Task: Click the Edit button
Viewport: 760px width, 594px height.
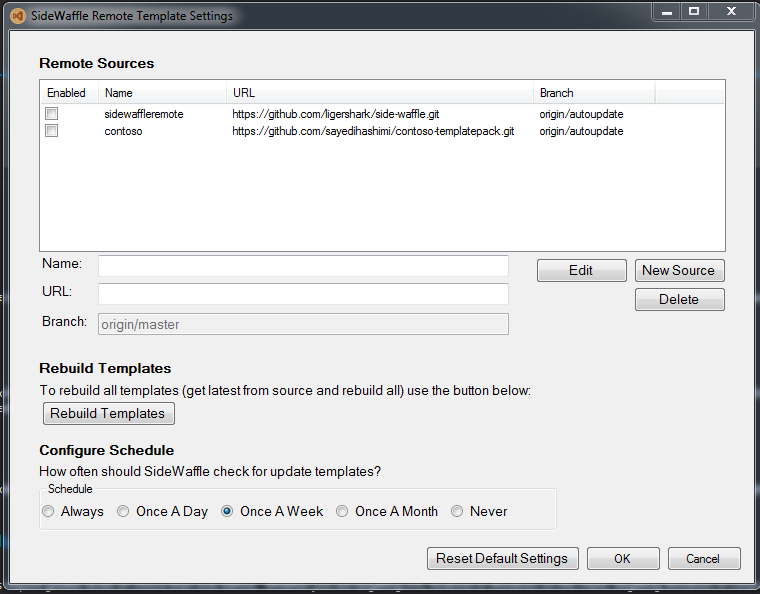Action: pos(582,270)
